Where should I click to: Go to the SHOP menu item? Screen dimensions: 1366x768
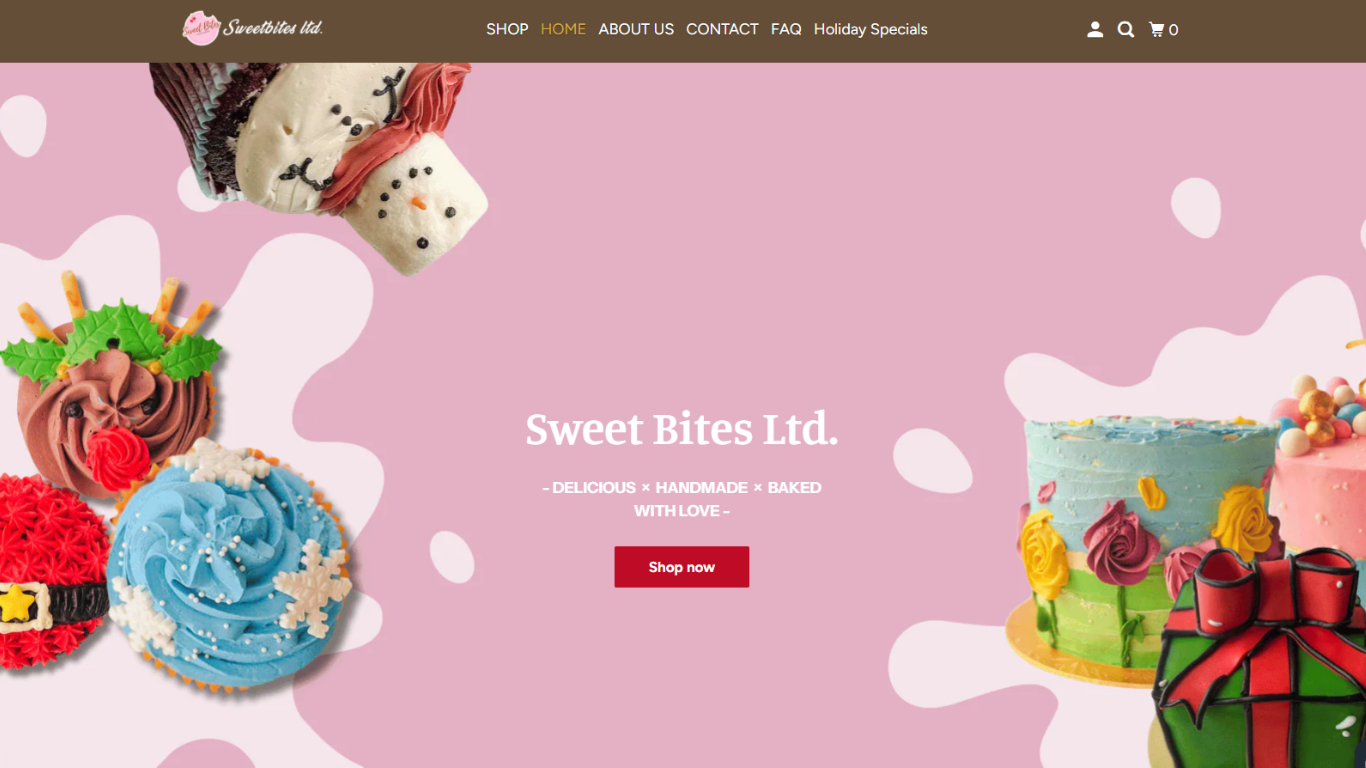click(x=507, y=30)
